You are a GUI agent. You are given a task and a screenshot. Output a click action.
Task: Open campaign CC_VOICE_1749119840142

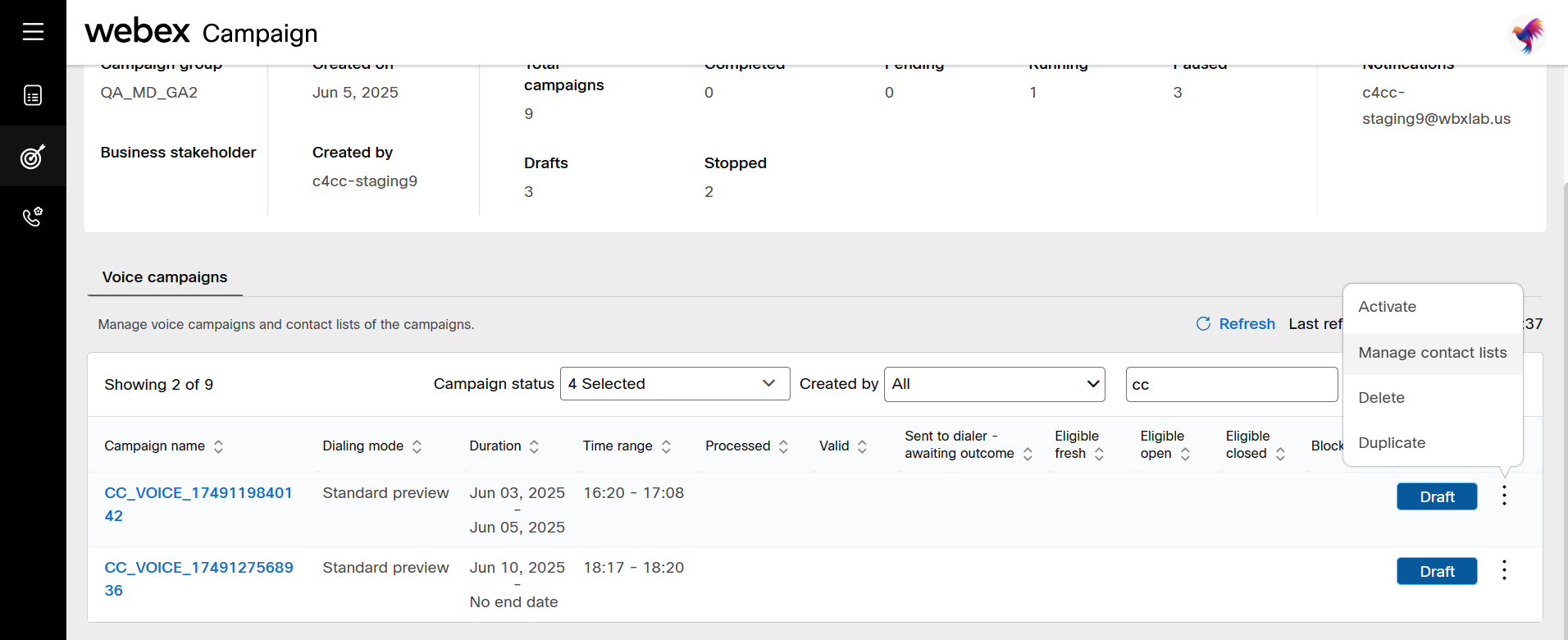(x=198, y=505)
